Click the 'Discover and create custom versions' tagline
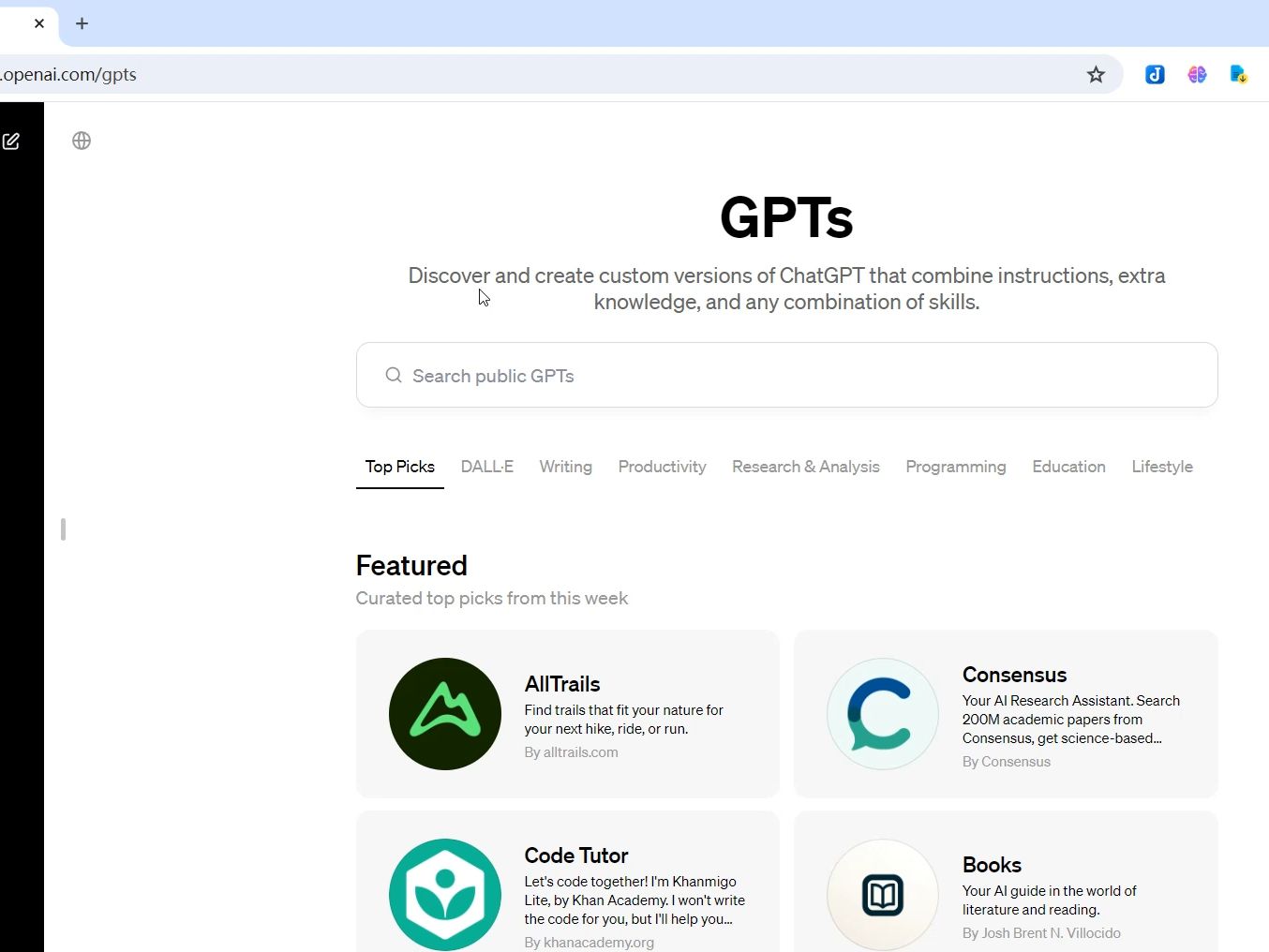Viewport: 1269px width, 952px height. pos(787,289)
